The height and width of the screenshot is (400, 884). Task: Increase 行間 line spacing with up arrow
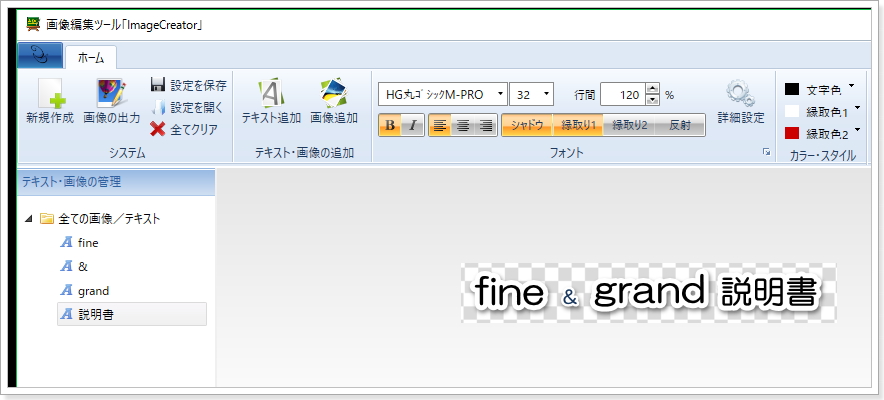click(x=652, y=88)
